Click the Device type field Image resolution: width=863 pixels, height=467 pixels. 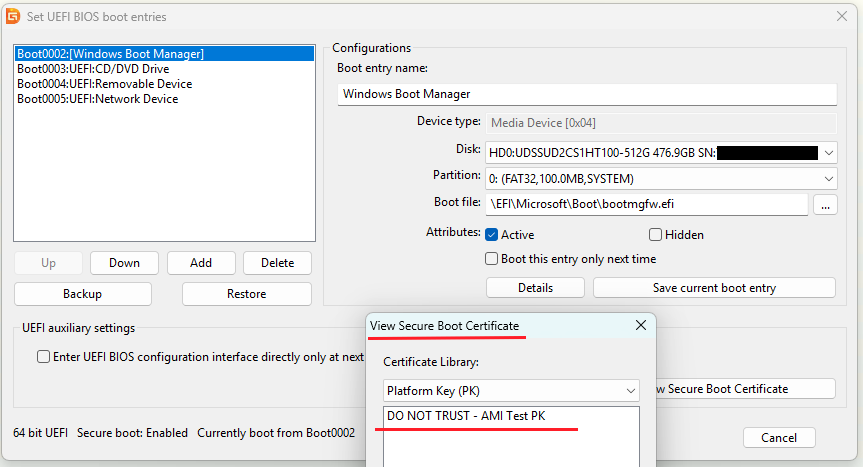661,123
